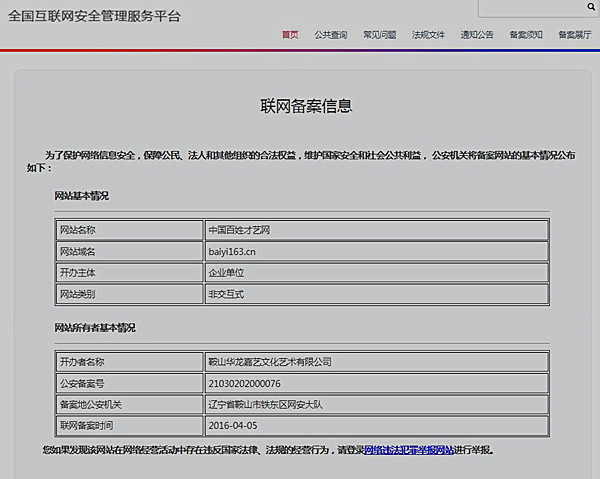Open the 常见问题 page
This screenshot has height=479, width=600.
pos(380,35)
